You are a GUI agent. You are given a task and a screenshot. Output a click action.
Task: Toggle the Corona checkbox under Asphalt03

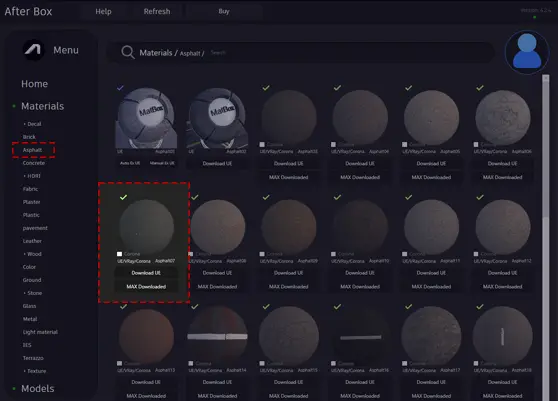click(x=262, y=144)
